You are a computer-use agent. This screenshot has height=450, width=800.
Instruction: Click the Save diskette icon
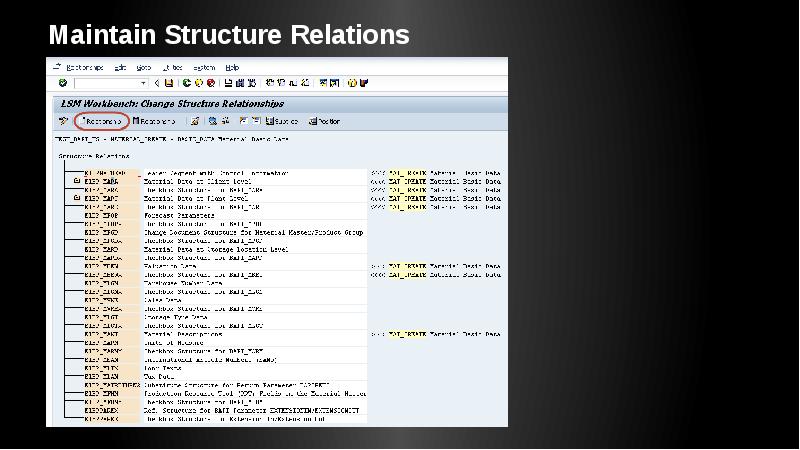tap(169, 83)
